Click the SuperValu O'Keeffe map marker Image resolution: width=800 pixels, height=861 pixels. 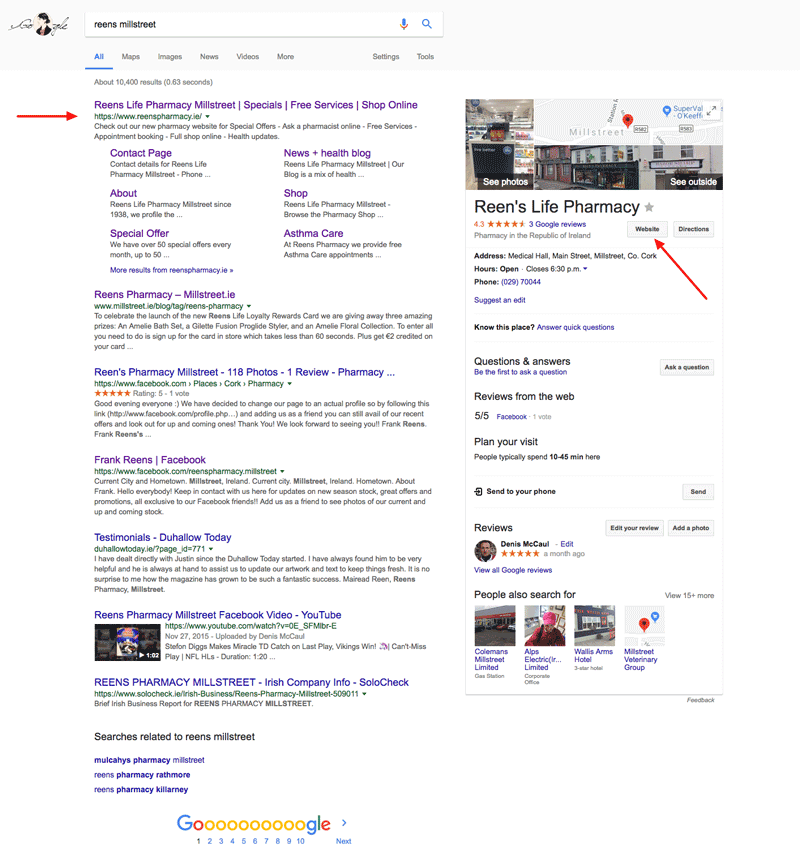tap(667, 111)
